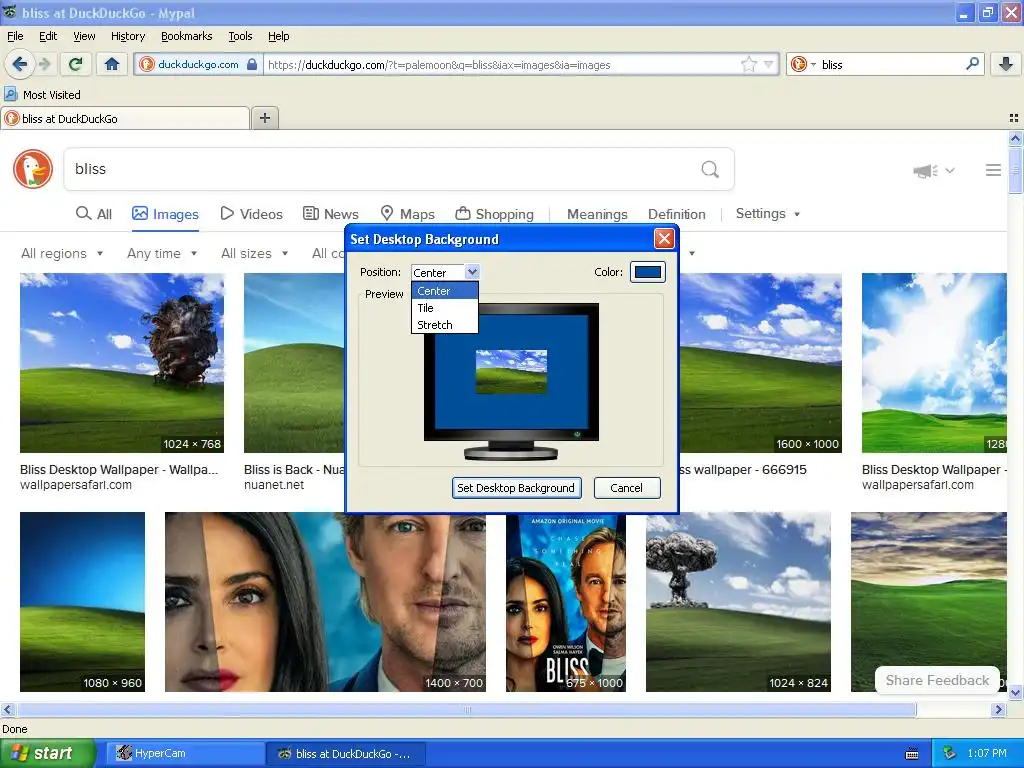This screenshot has height=768, width=1024.
Task: Open a new tab with plus button
Action: click(264, 118)
